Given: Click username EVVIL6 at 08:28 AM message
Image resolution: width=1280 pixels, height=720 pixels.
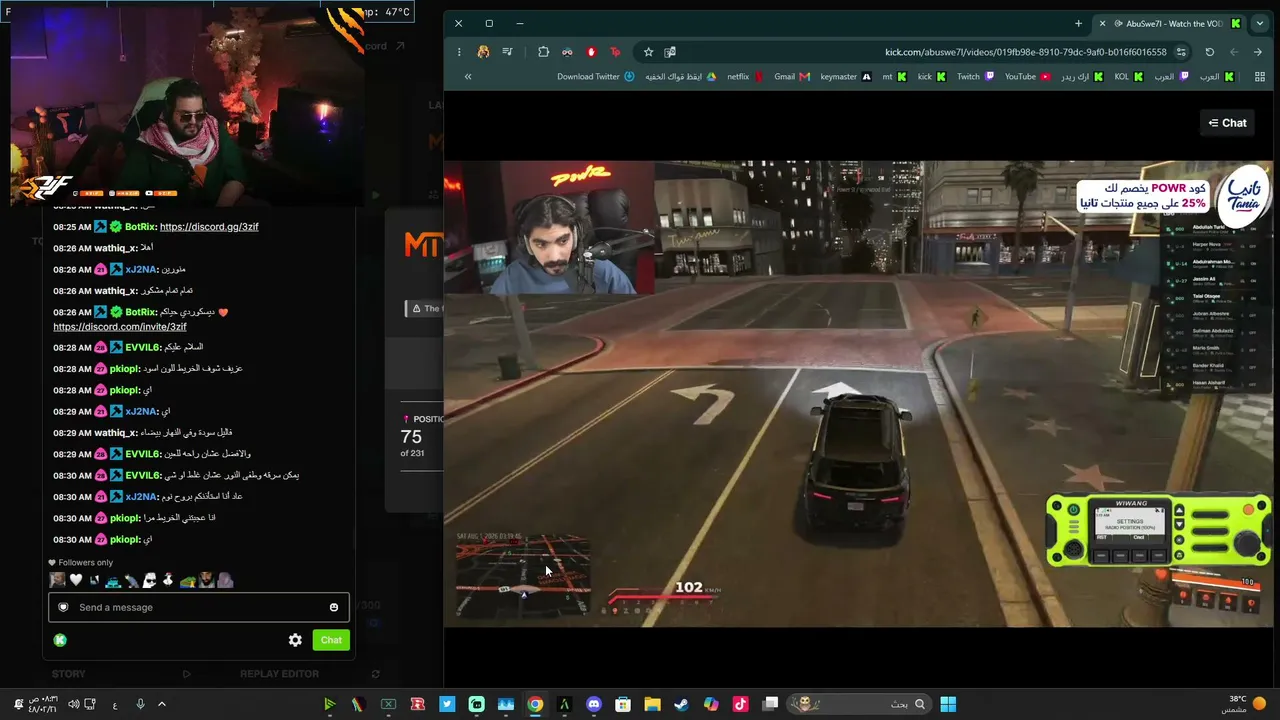Looking at the screenshot, I should pyautogui.click(x=144, y=347).
